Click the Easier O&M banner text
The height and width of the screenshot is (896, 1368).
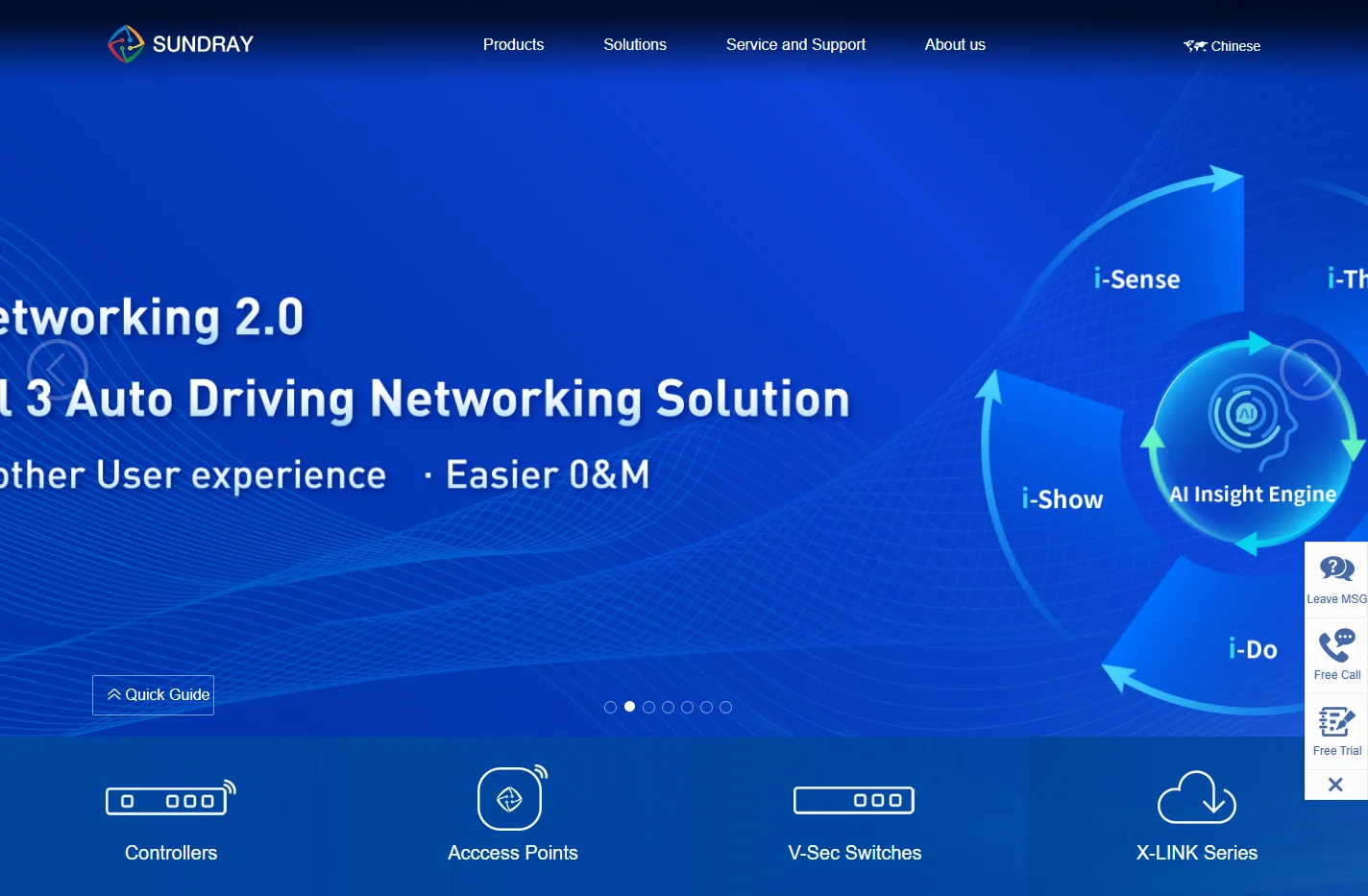[x=548, y=475]
